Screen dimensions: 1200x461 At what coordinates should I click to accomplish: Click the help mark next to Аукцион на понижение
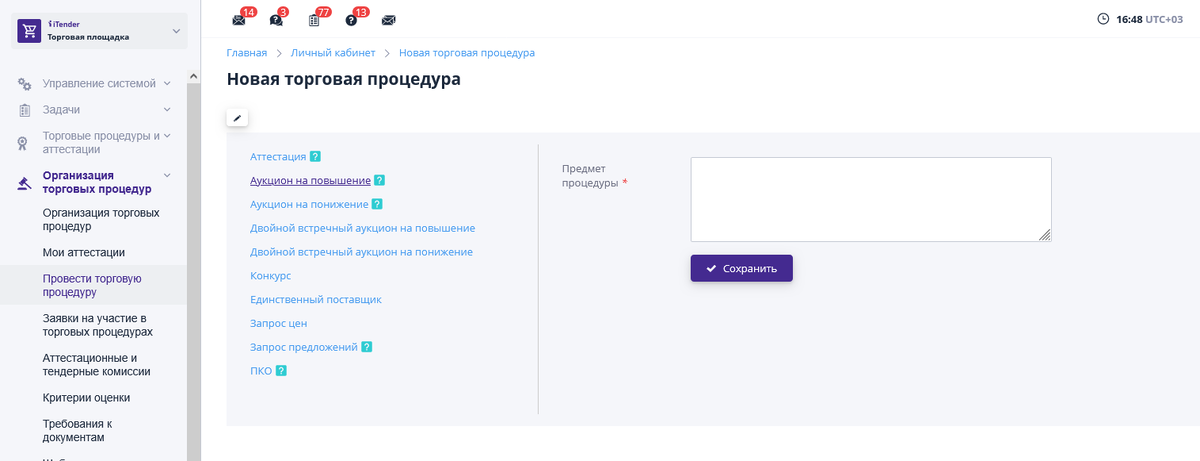pos(377,204)
